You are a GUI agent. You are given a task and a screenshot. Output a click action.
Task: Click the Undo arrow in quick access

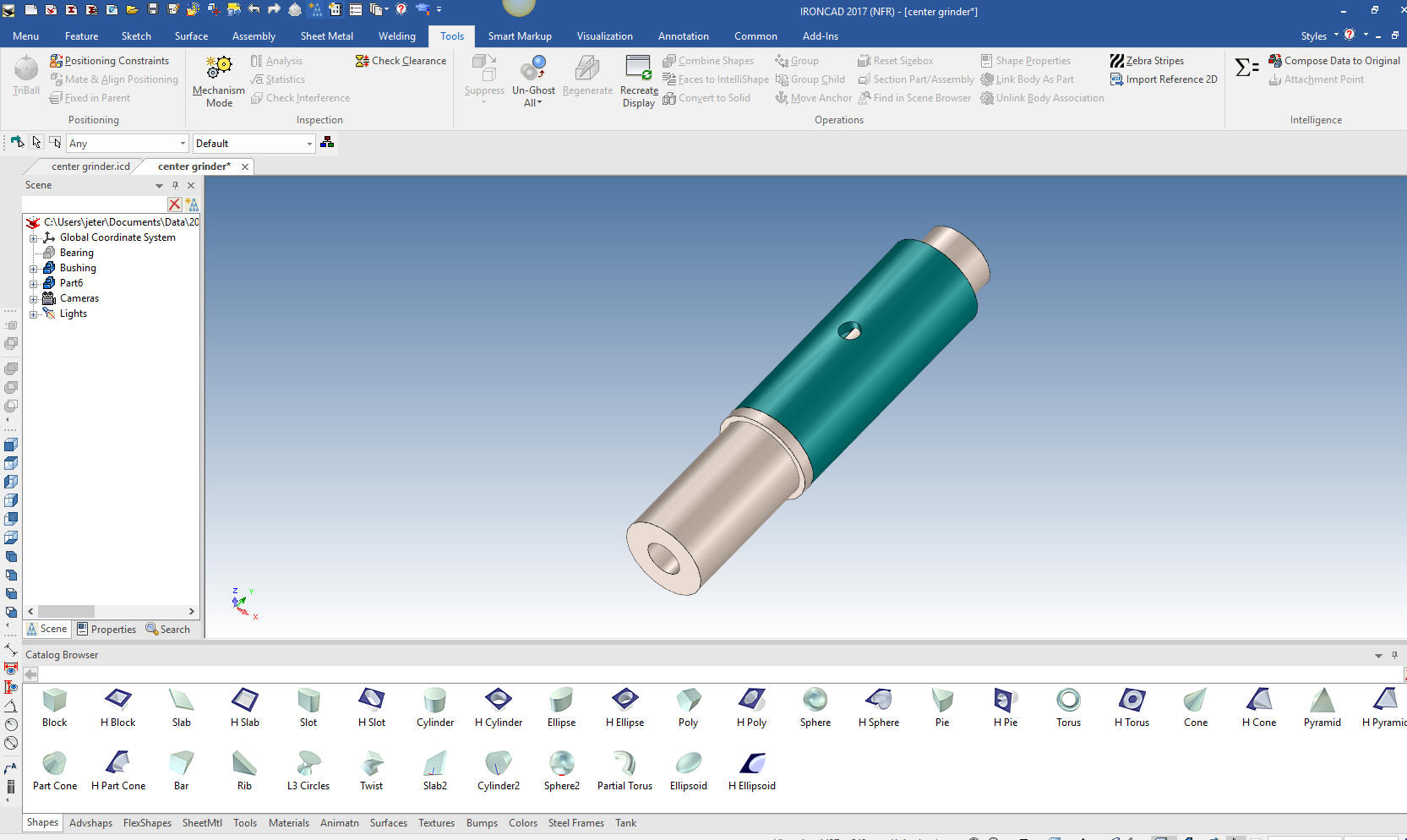pos(254,9)
